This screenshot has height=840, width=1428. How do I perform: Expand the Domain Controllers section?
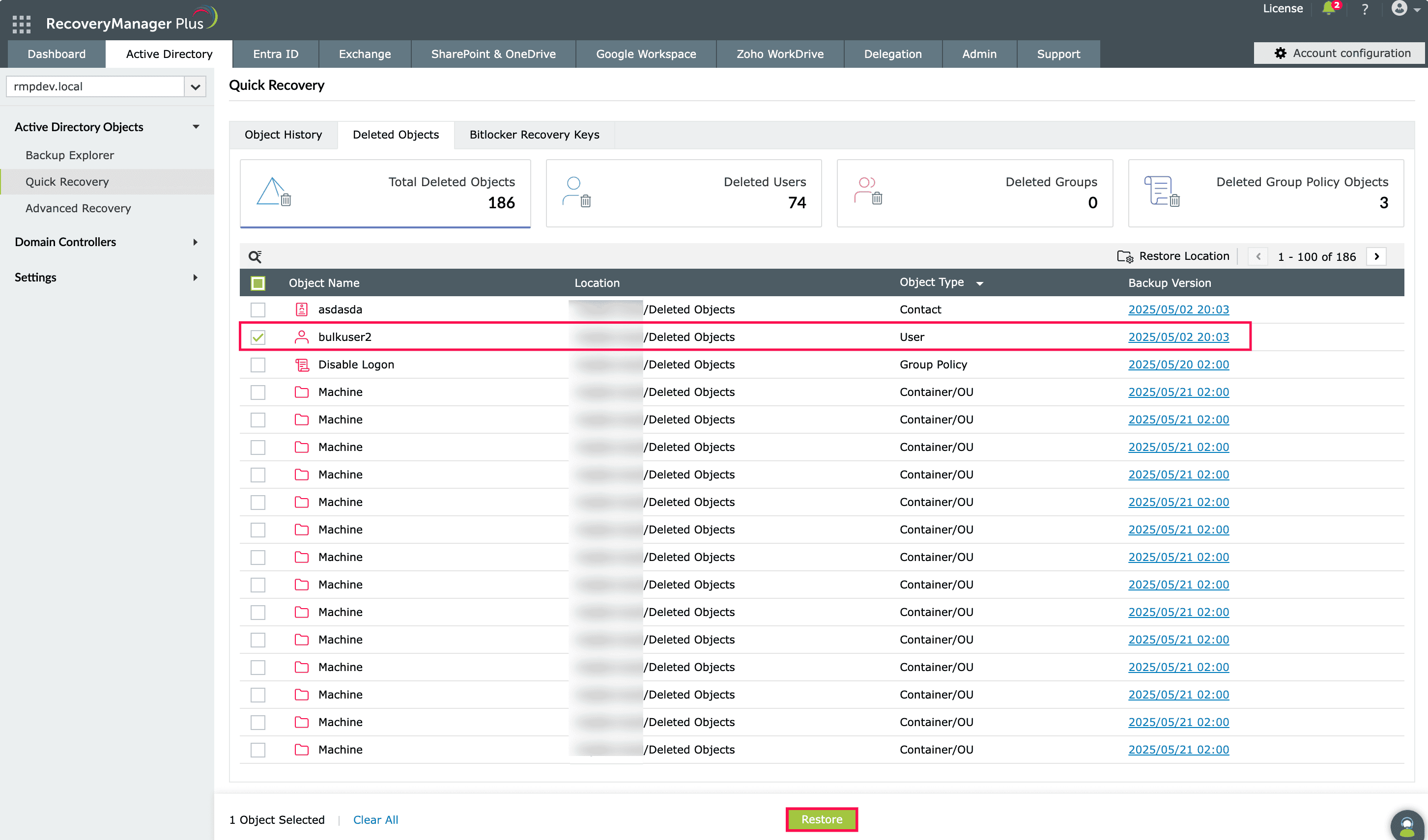[x=196, y=242]
